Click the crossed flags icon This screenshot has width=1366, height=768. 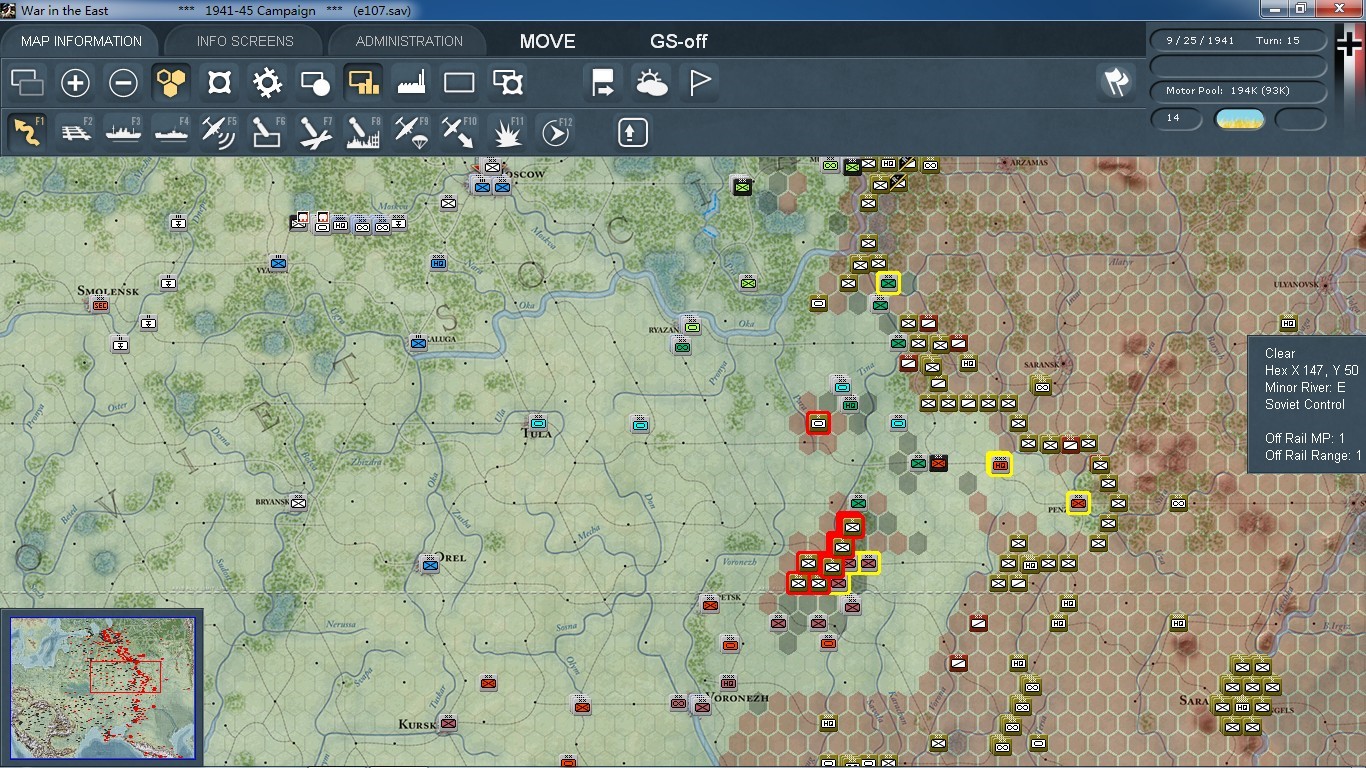[1116, 82]
